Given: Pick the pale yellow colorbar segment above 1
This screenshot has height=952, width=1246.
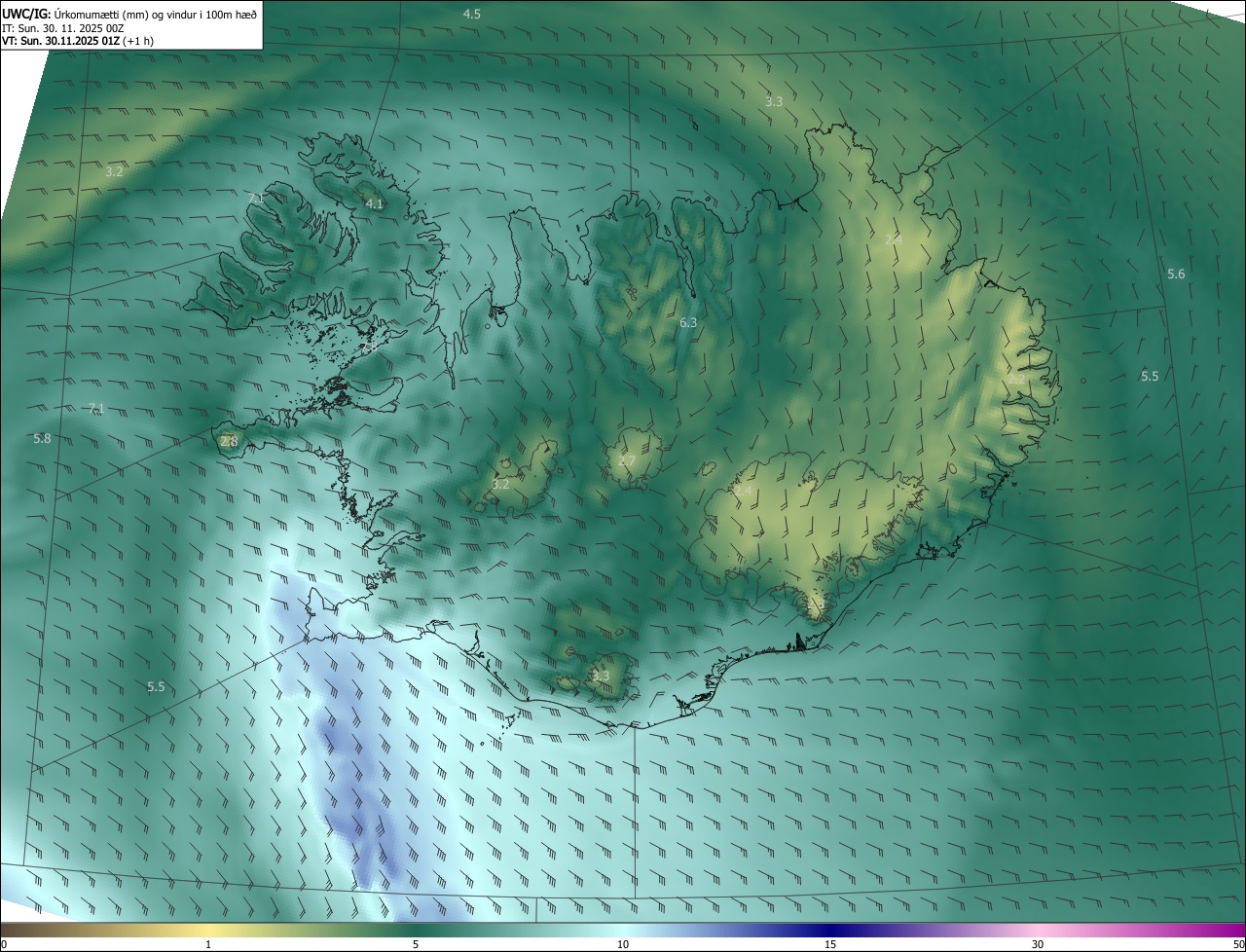Looking at the screenshot, I should (208, 930).
